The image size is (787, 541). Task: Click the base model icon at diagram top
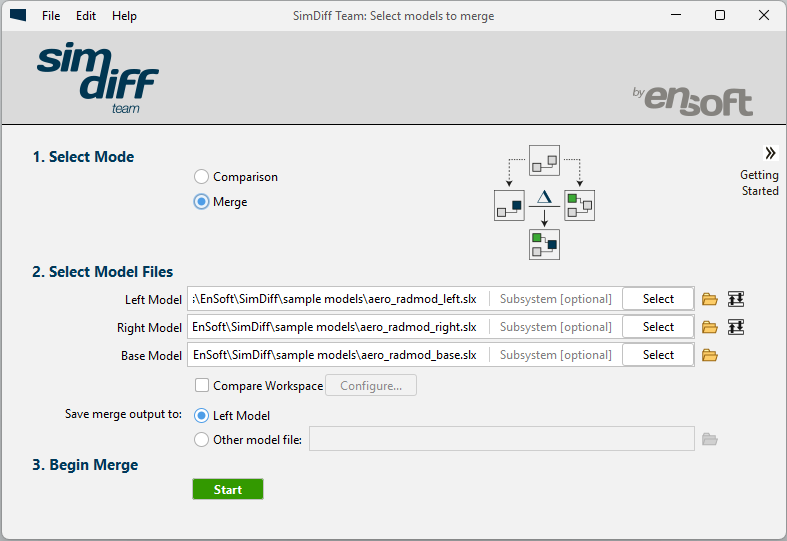pyautogui.click(x=544, y=161)
